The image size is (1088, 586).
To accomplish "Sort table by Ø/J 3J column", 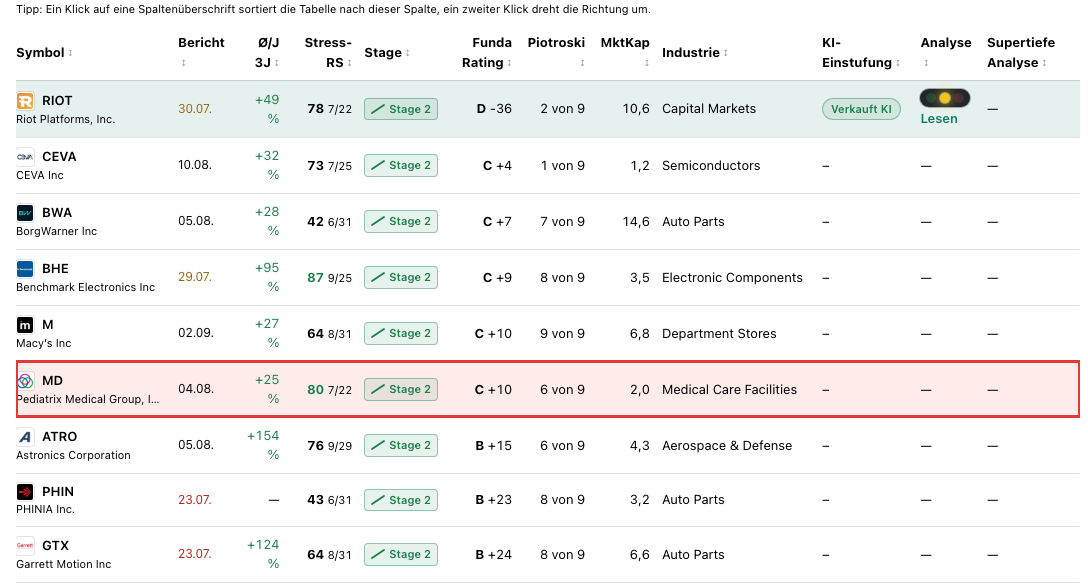I will (267, 53).
